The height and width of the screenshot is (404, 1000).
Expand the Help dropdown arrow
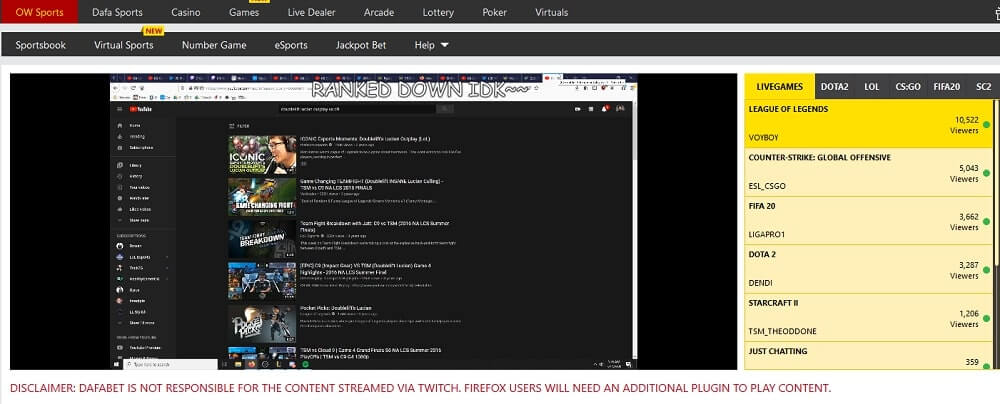pyautogui.click(x=444, y=45)
